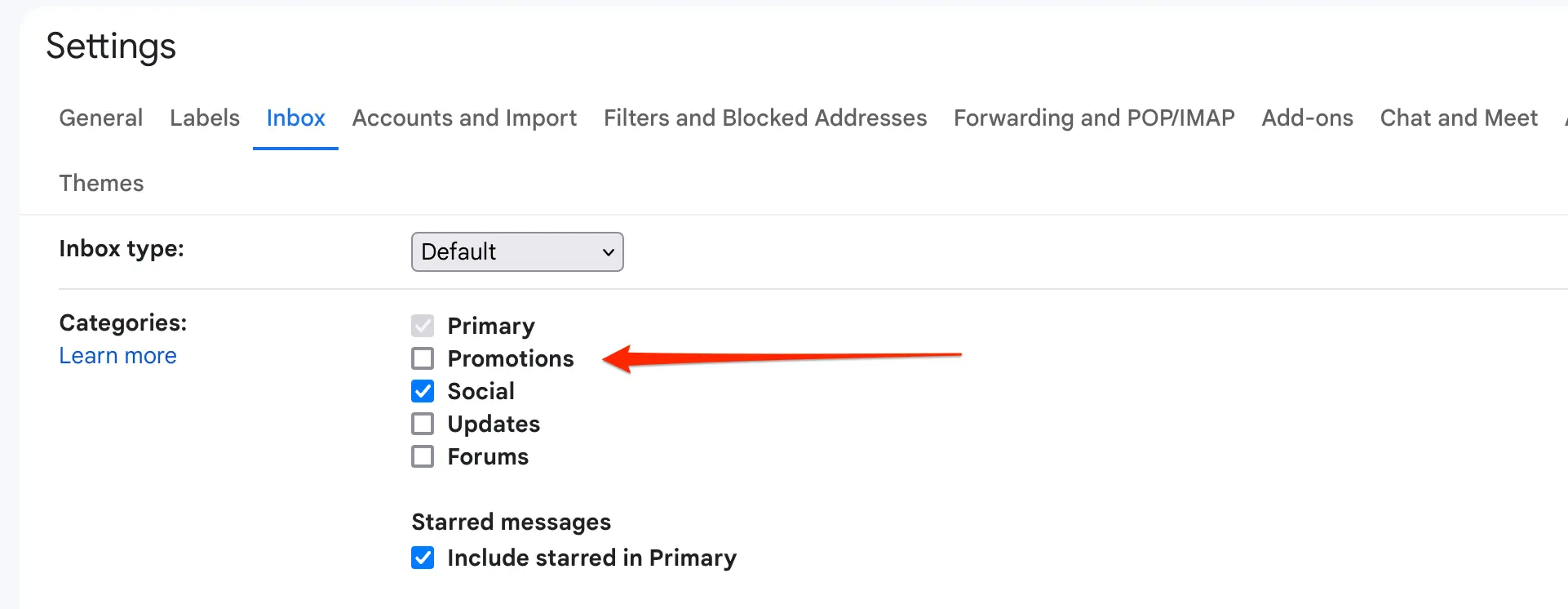Screen dimensions: 1568x609
Task: Open Filters and Blocked Addresses
Action: [764, 118]
